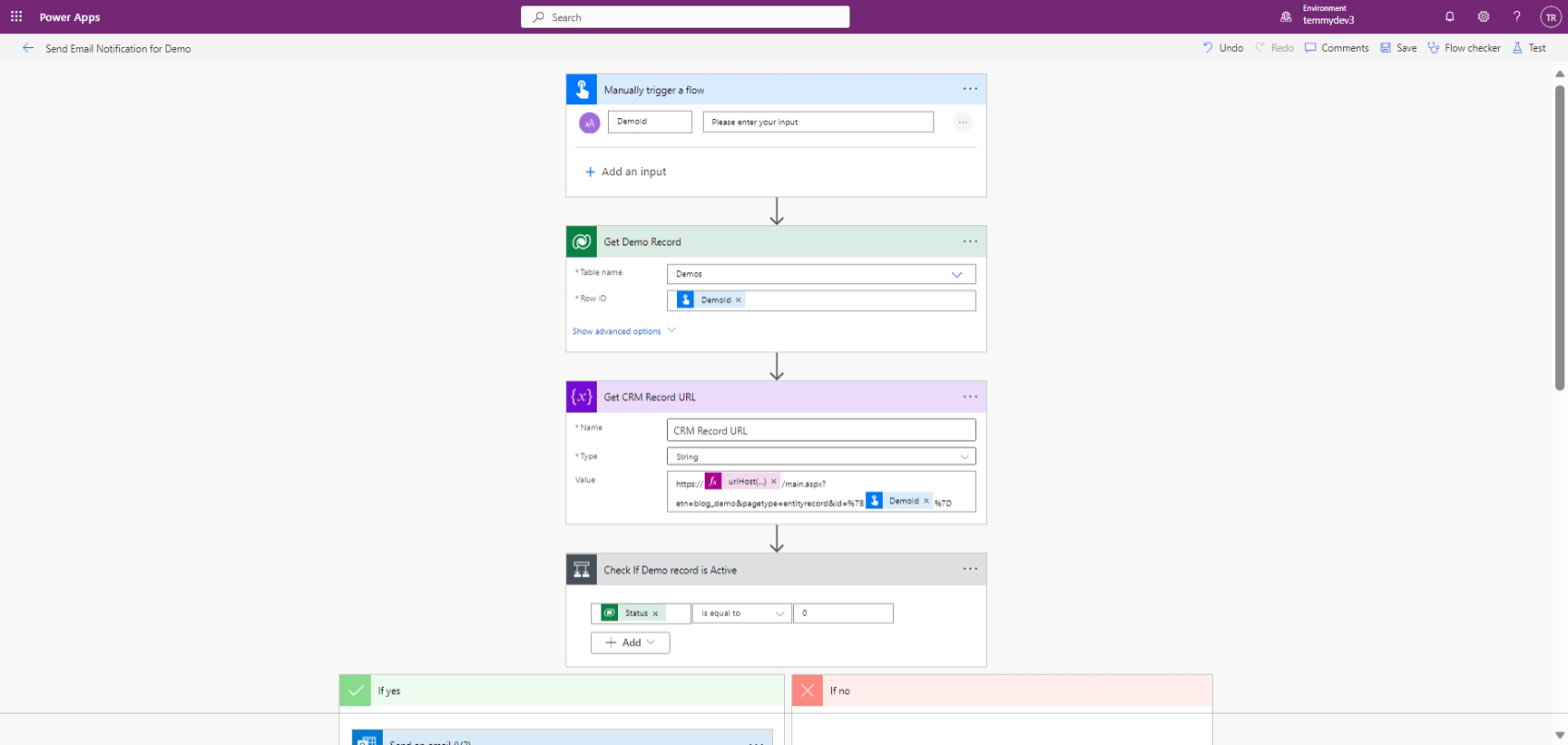Image resolution: width=1568 pixels, height=745 pixels.
Task: Click the If no branch header
Action: [1002, 691]
